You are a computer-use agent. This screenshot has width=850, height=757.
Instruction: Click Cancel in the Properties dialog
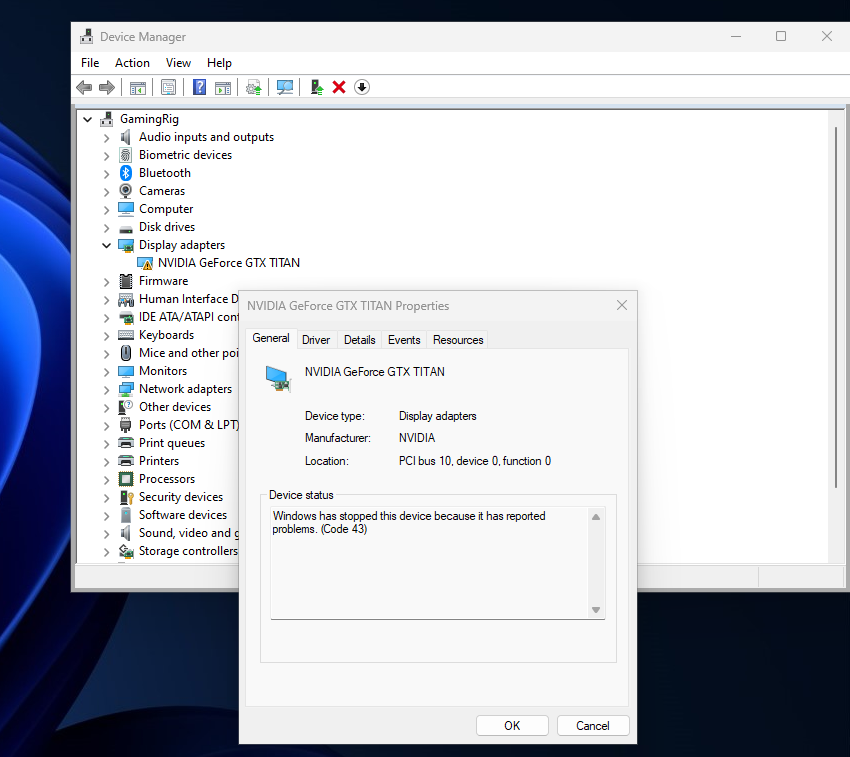point(593,726)
